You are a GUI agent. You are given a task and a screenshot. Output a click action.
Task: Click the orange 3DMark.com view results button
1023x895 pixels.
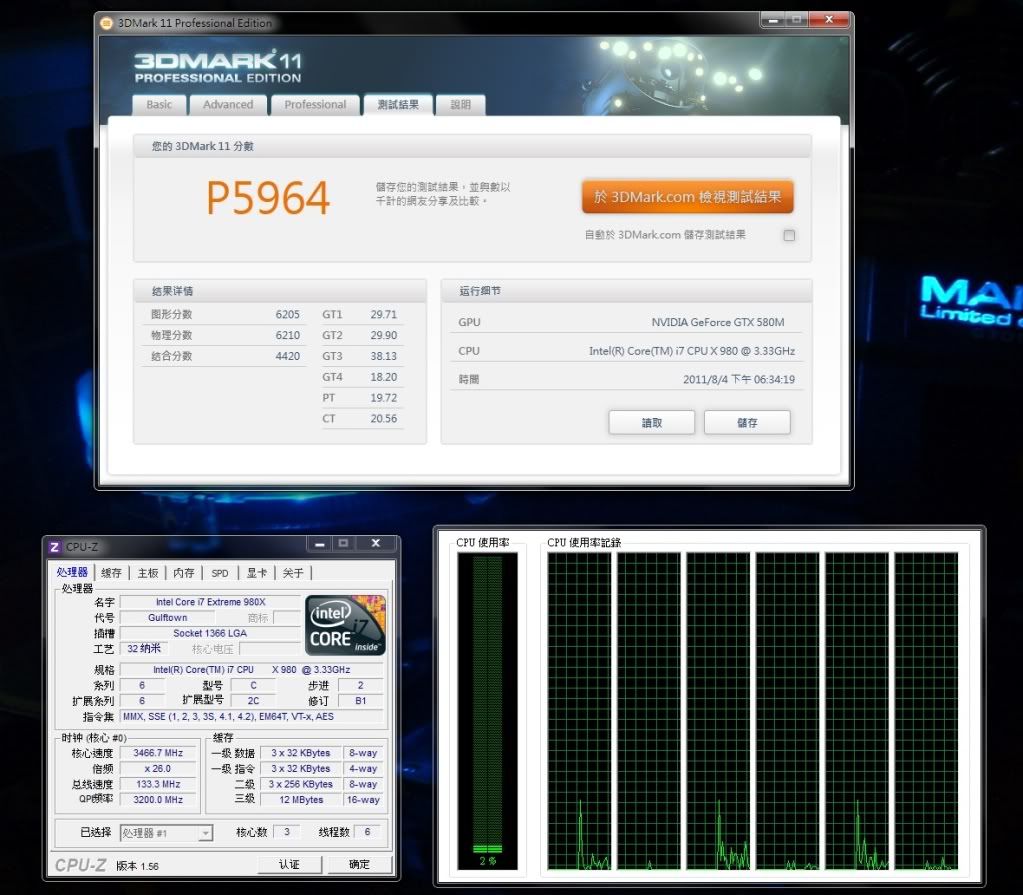(x=688, y=197)
